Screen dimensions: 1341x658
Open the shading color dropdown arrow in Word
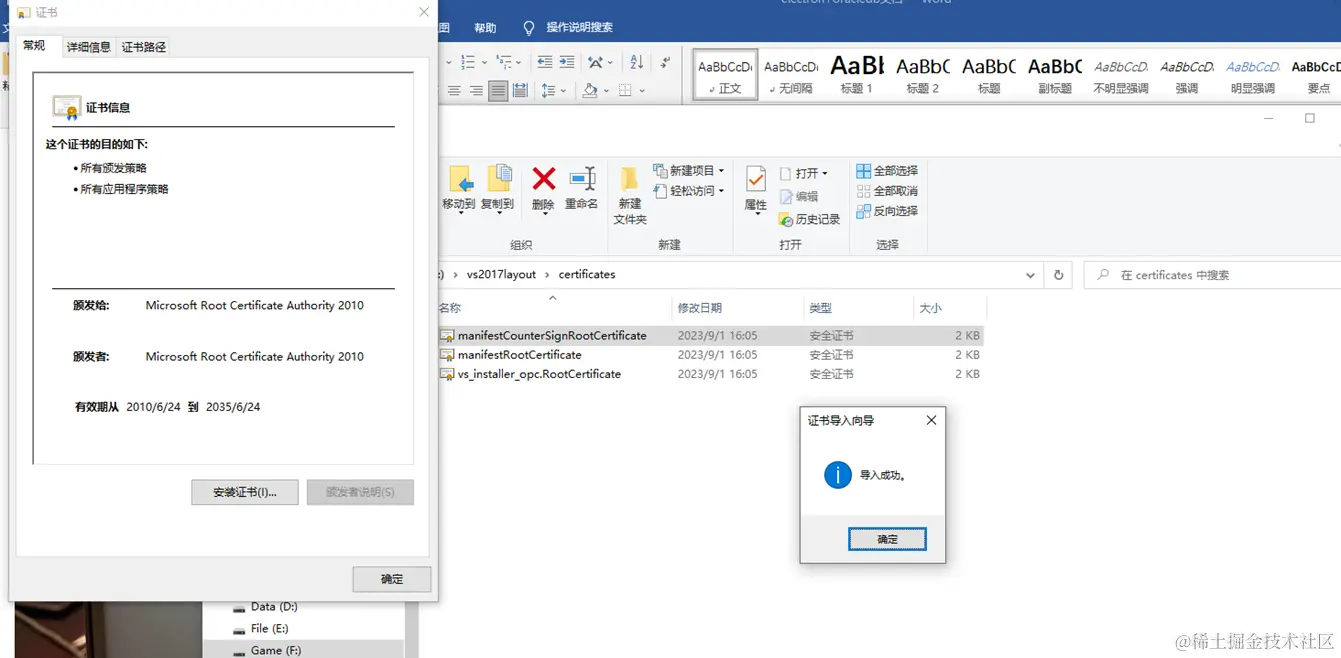tap(606, 91)
